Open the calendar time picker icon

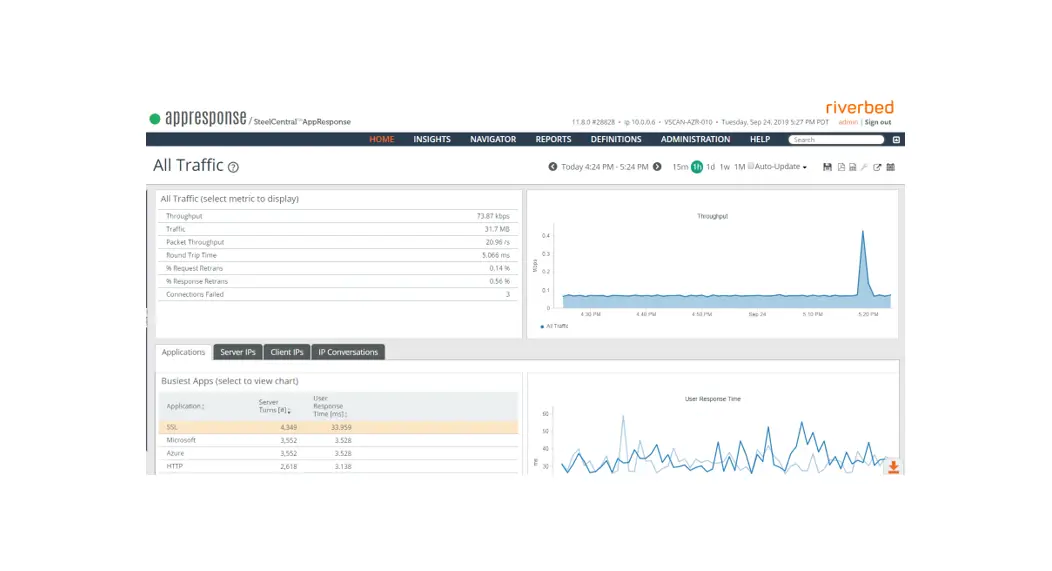click(890, 167)
